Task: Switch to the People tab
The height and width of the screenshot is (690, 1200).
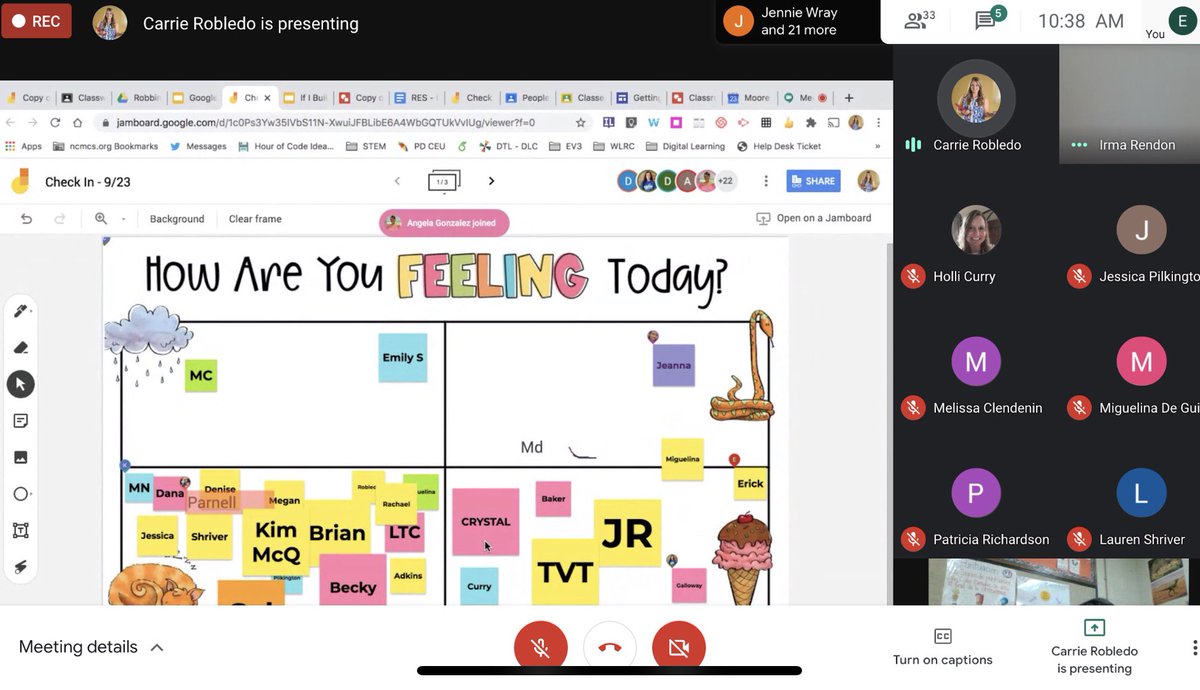Action: [528, 98]
